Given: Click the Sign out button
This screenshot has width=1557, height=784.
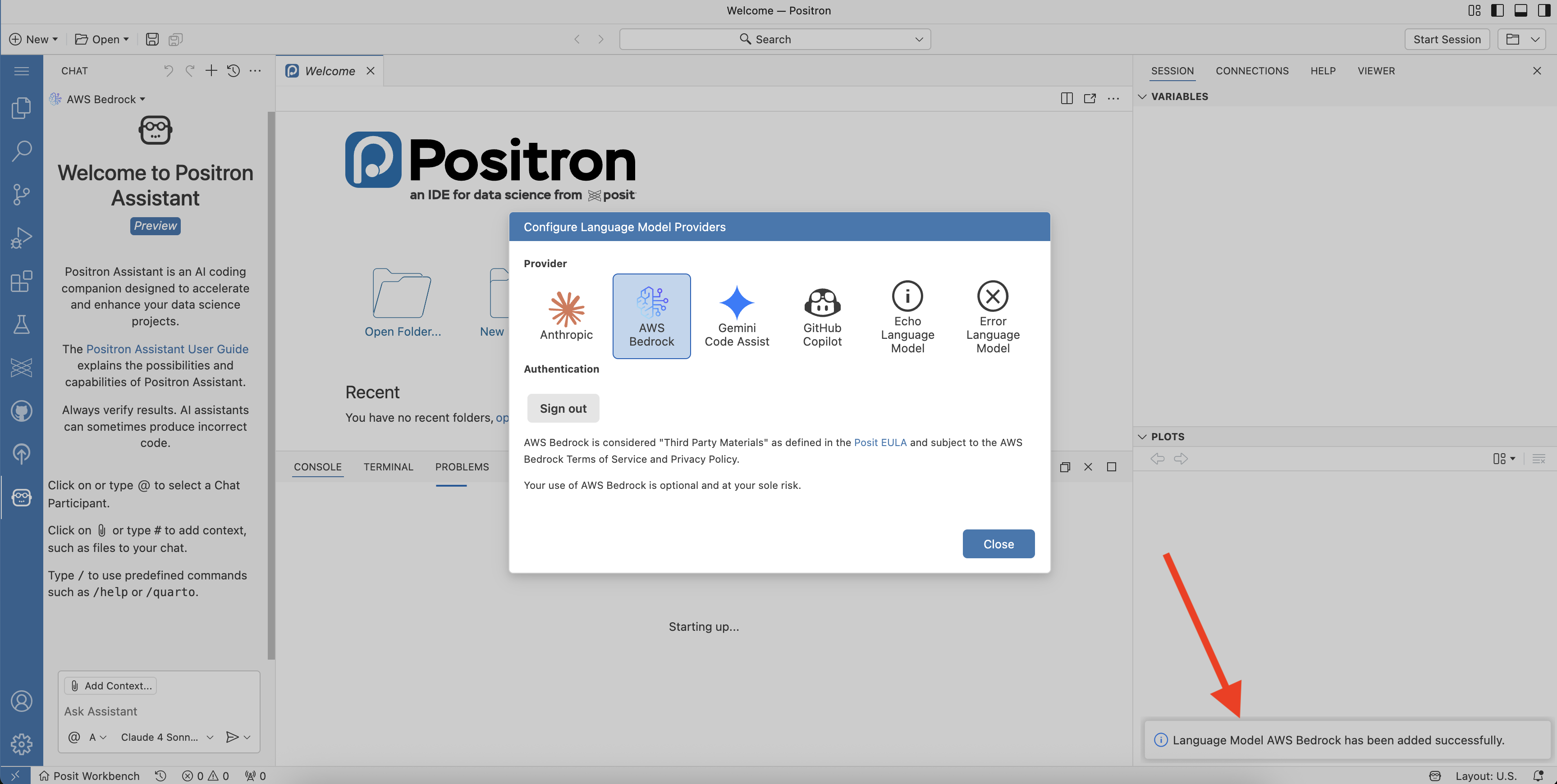Looking at the screenshot, I should point(563,408).
